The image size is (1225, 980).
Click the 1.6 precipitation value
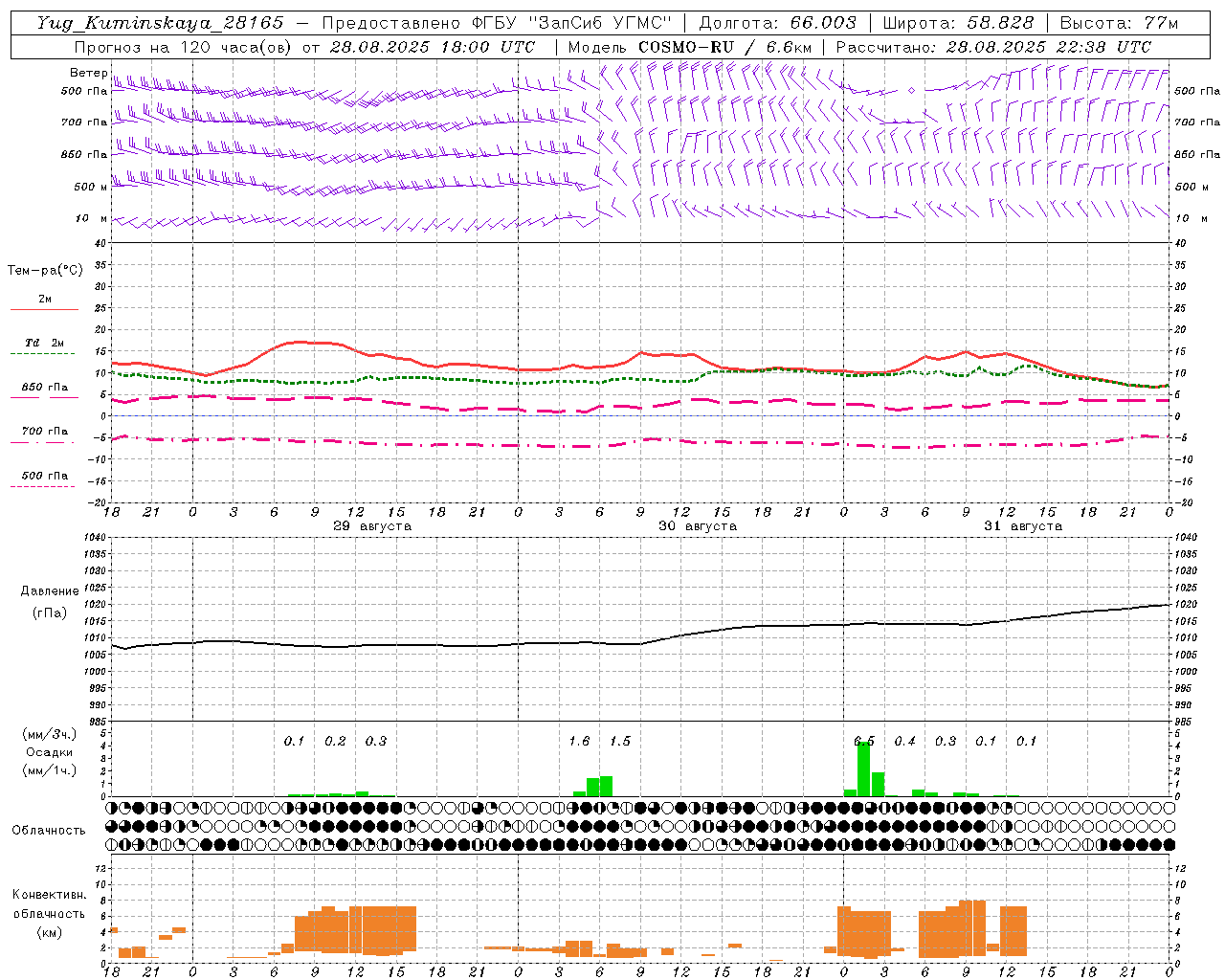579,742
